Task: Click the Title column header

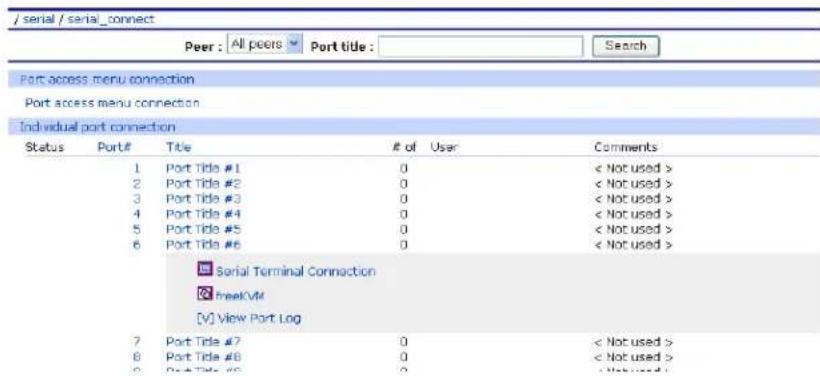Action: tap(178, 147)
